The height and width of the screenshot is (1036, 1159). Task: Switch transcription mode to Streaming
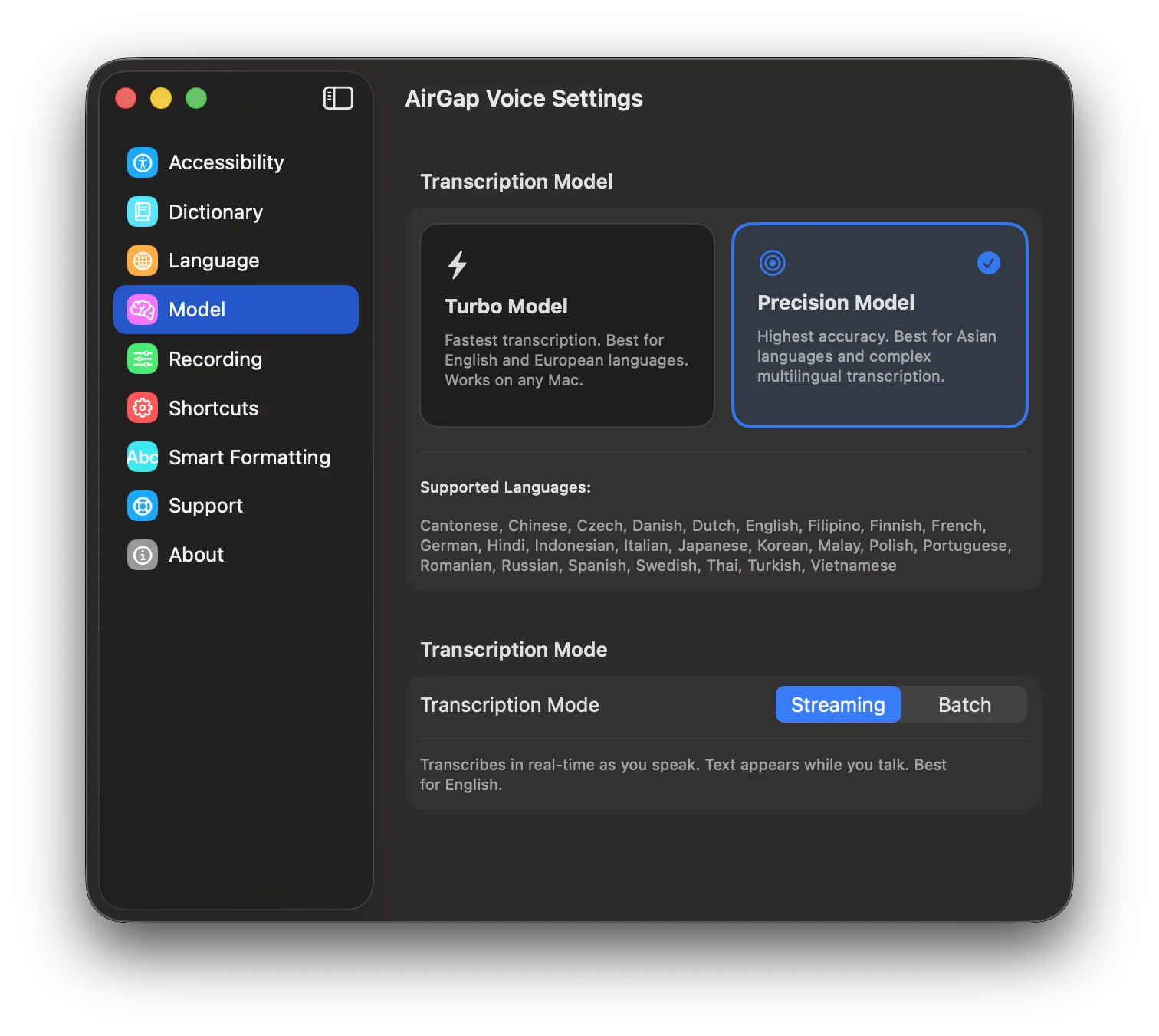coord(838,704)
